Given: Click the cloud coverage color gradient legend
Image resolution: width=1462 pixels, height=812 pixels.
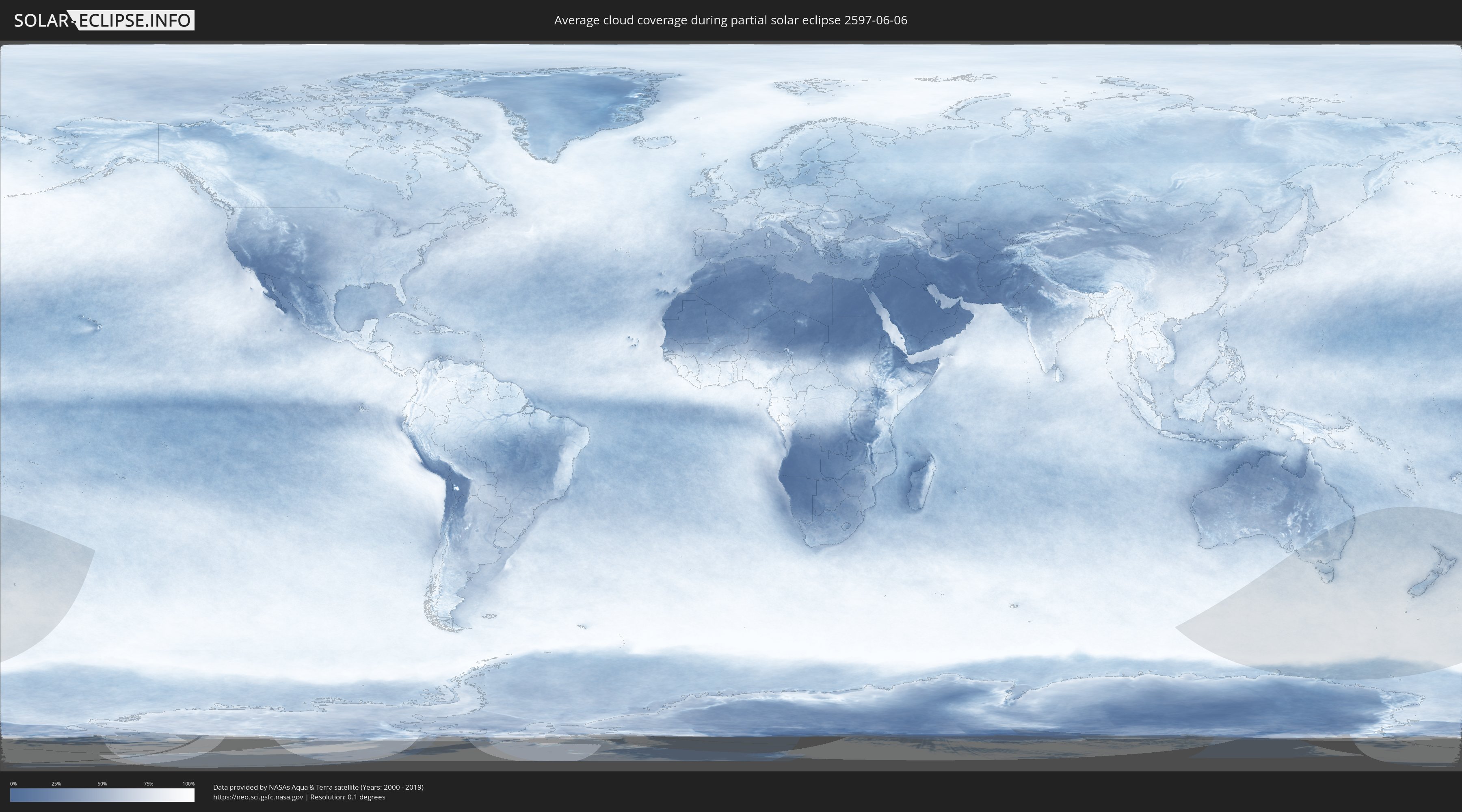Looking at the screenshot, I should [x=102, y=795].
